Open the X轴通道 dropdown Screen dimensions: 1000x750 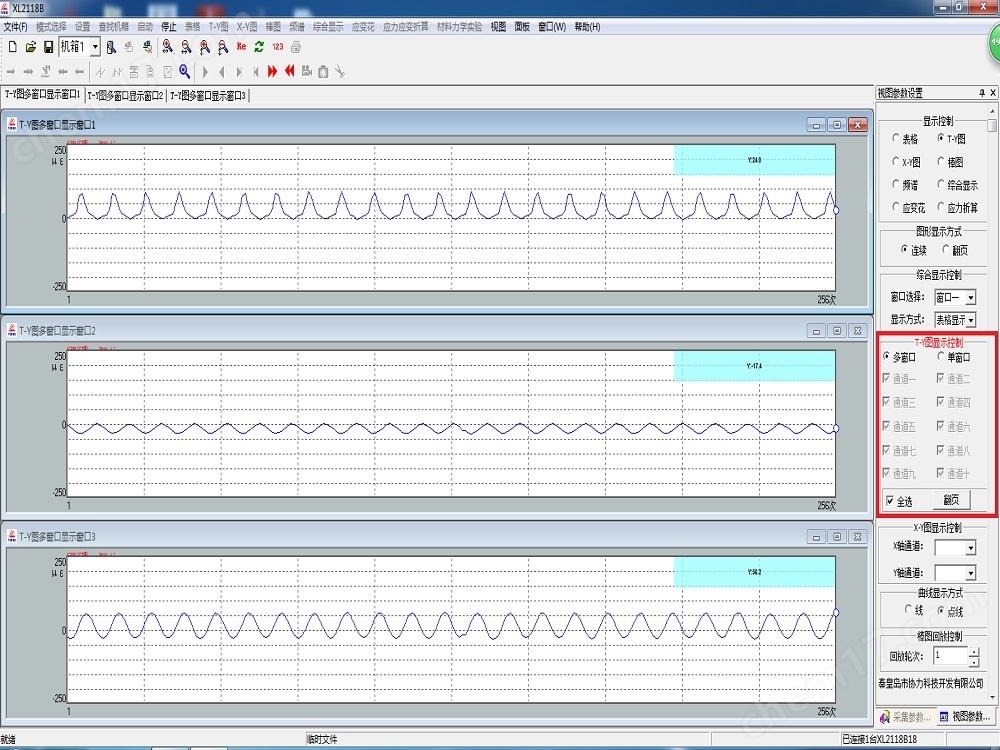click(x=970, y=547)
